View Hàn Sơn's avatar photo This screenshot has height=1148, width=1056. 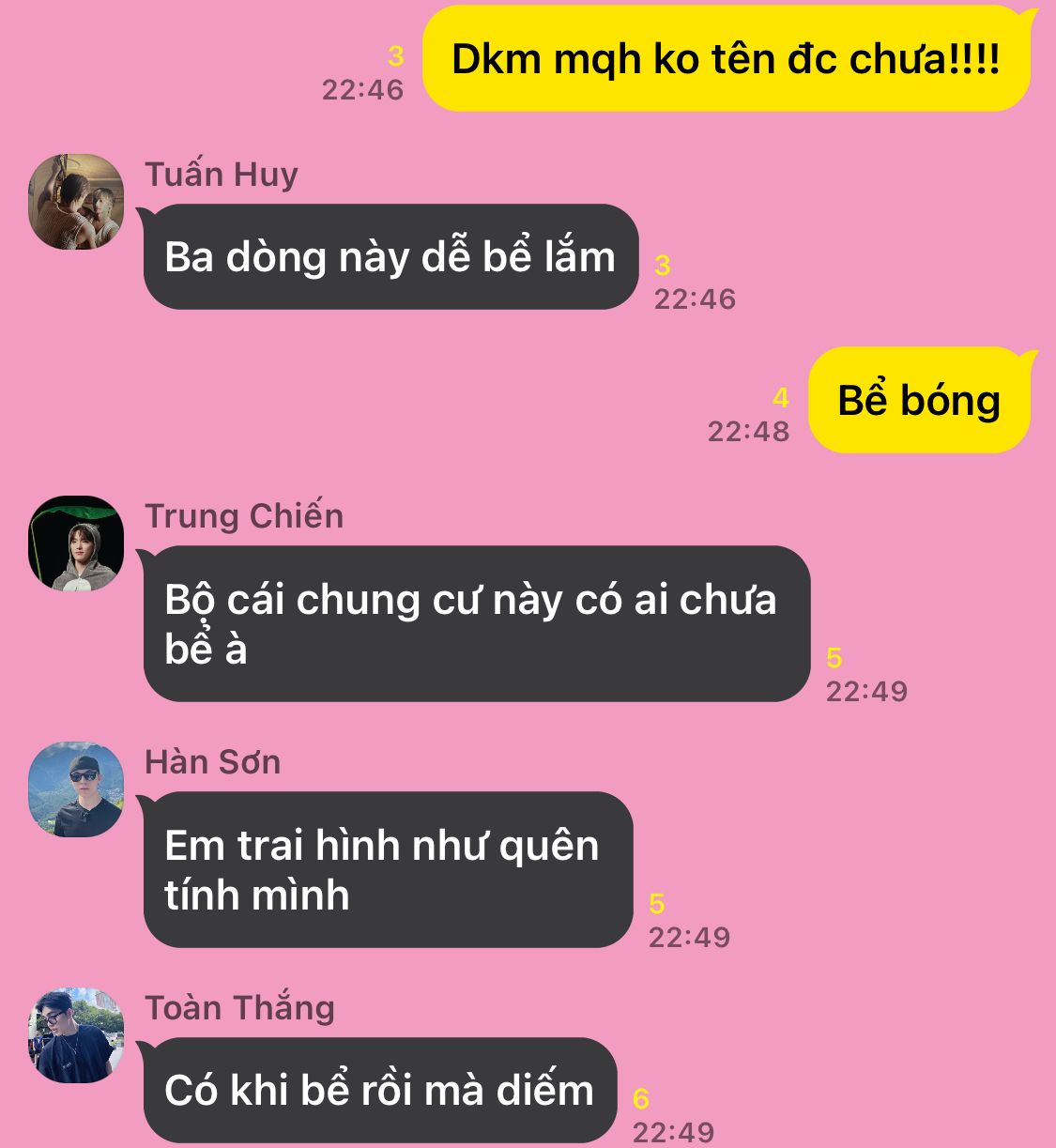[x=76, y=789]
